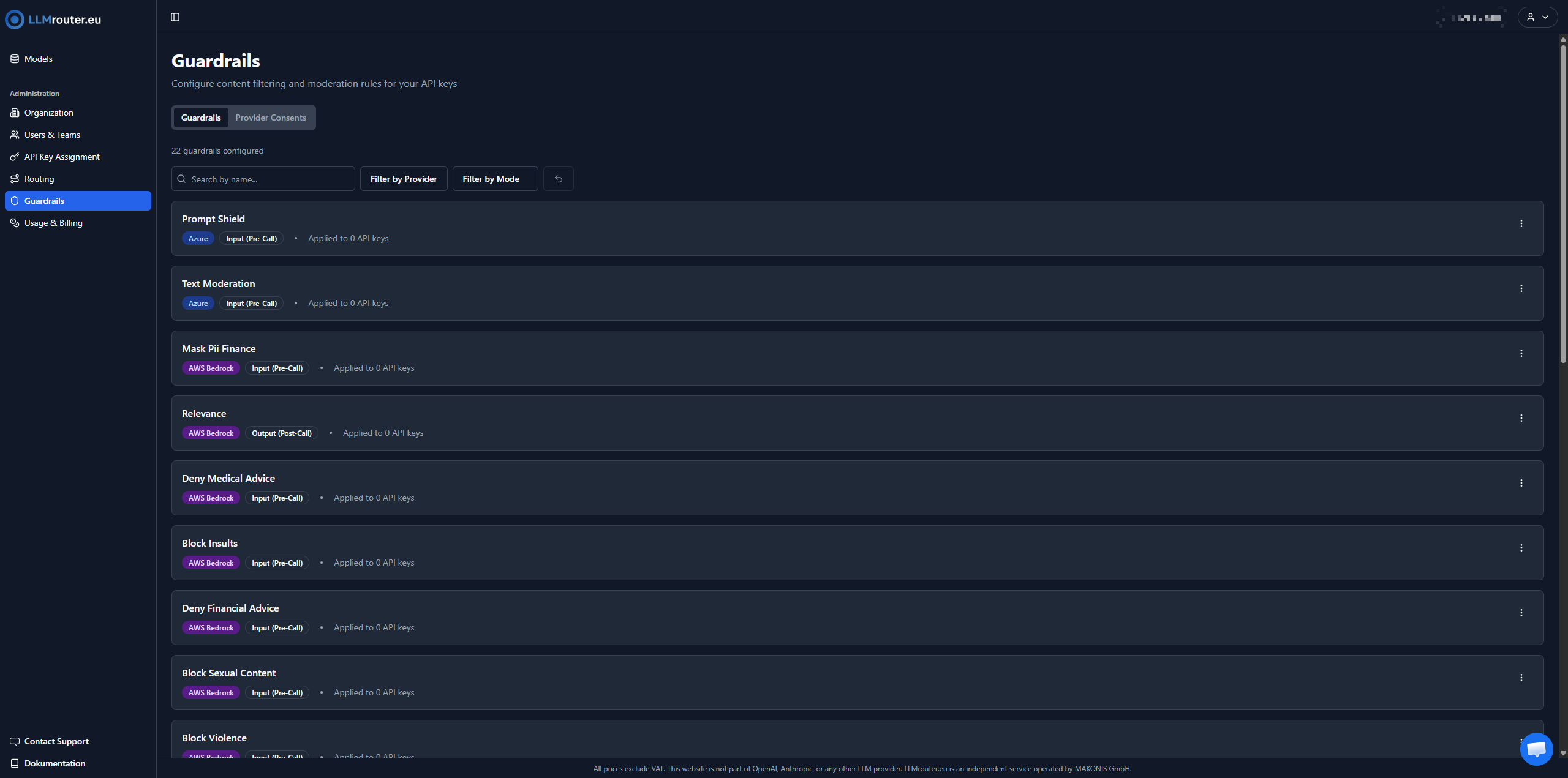This screenshot has width=1568, height=778.
Task: Select the Guardrails tab
Action: click(x=201, y=118)
